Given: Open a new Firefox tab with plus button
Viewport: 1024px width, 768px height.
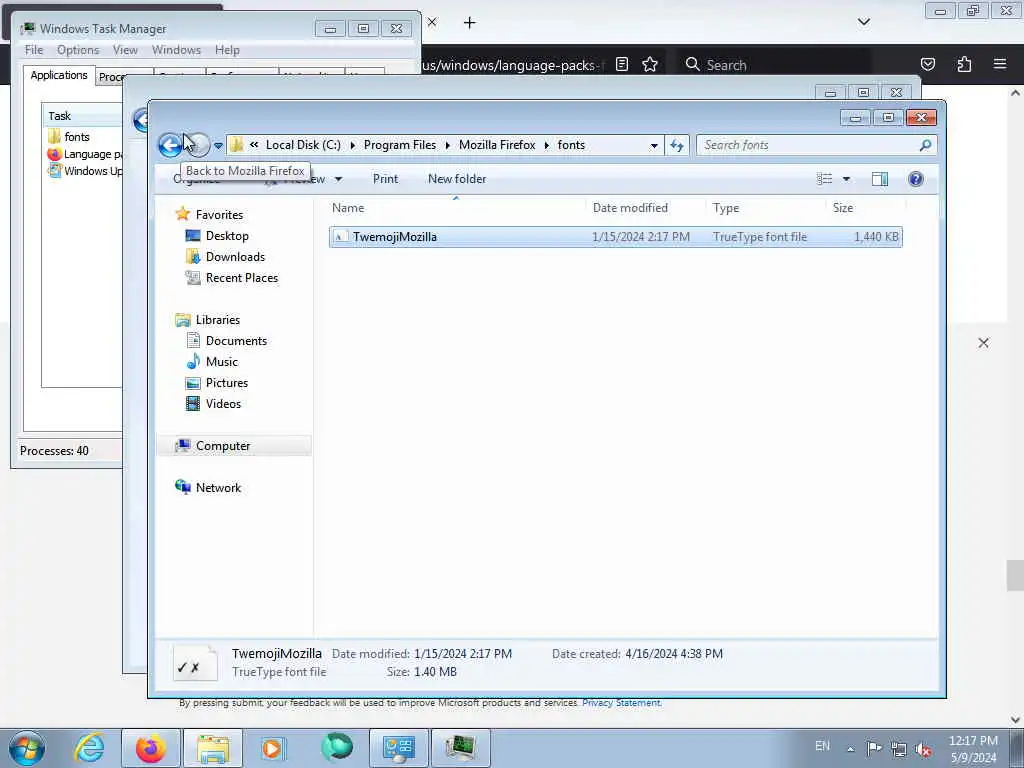Looking at the screenshot, I should (x=470, y=23).
